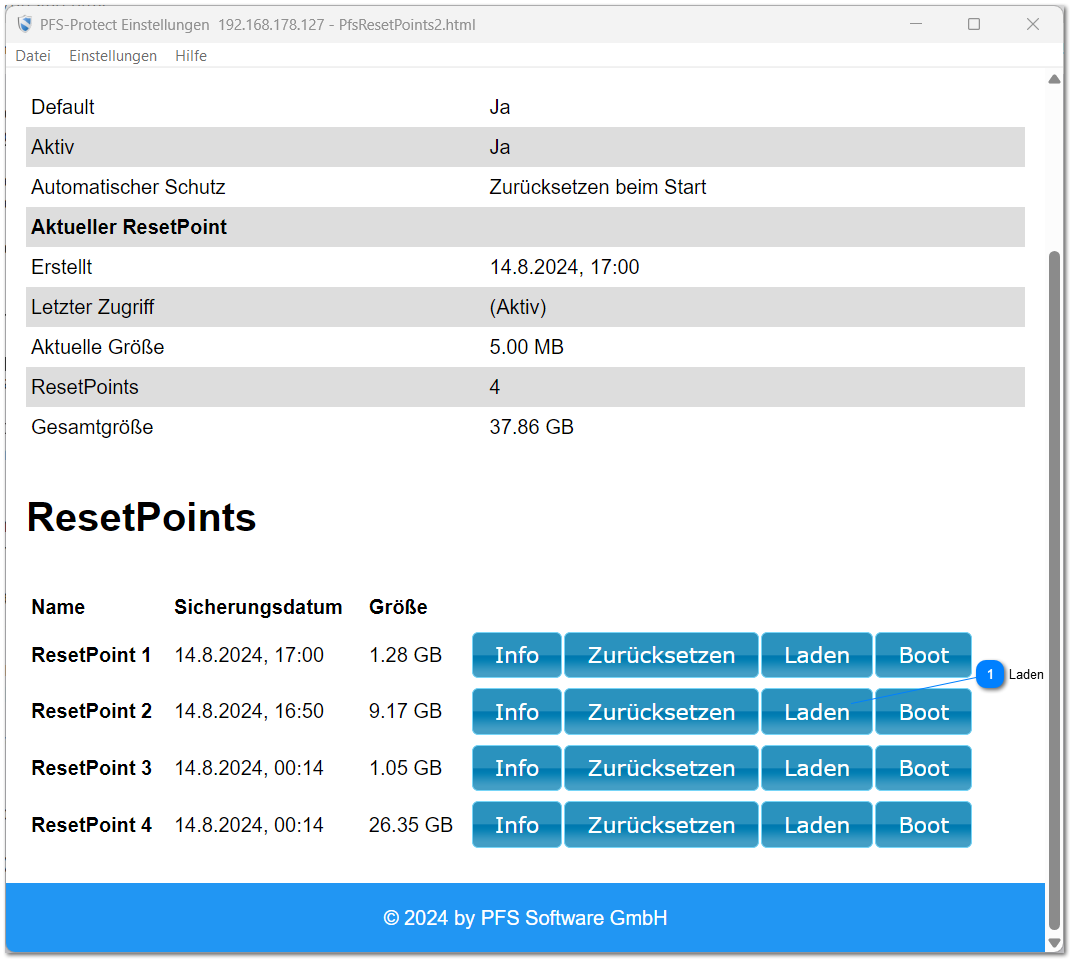The image size is (1073, 962).
Task: Click Boot button for ResetPoint 2
Action: pos(923,712)
